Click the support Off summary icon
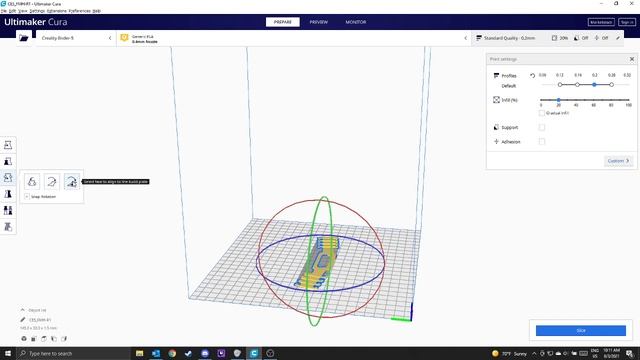Viewport: 640px width, 360px height. (576, 38)
